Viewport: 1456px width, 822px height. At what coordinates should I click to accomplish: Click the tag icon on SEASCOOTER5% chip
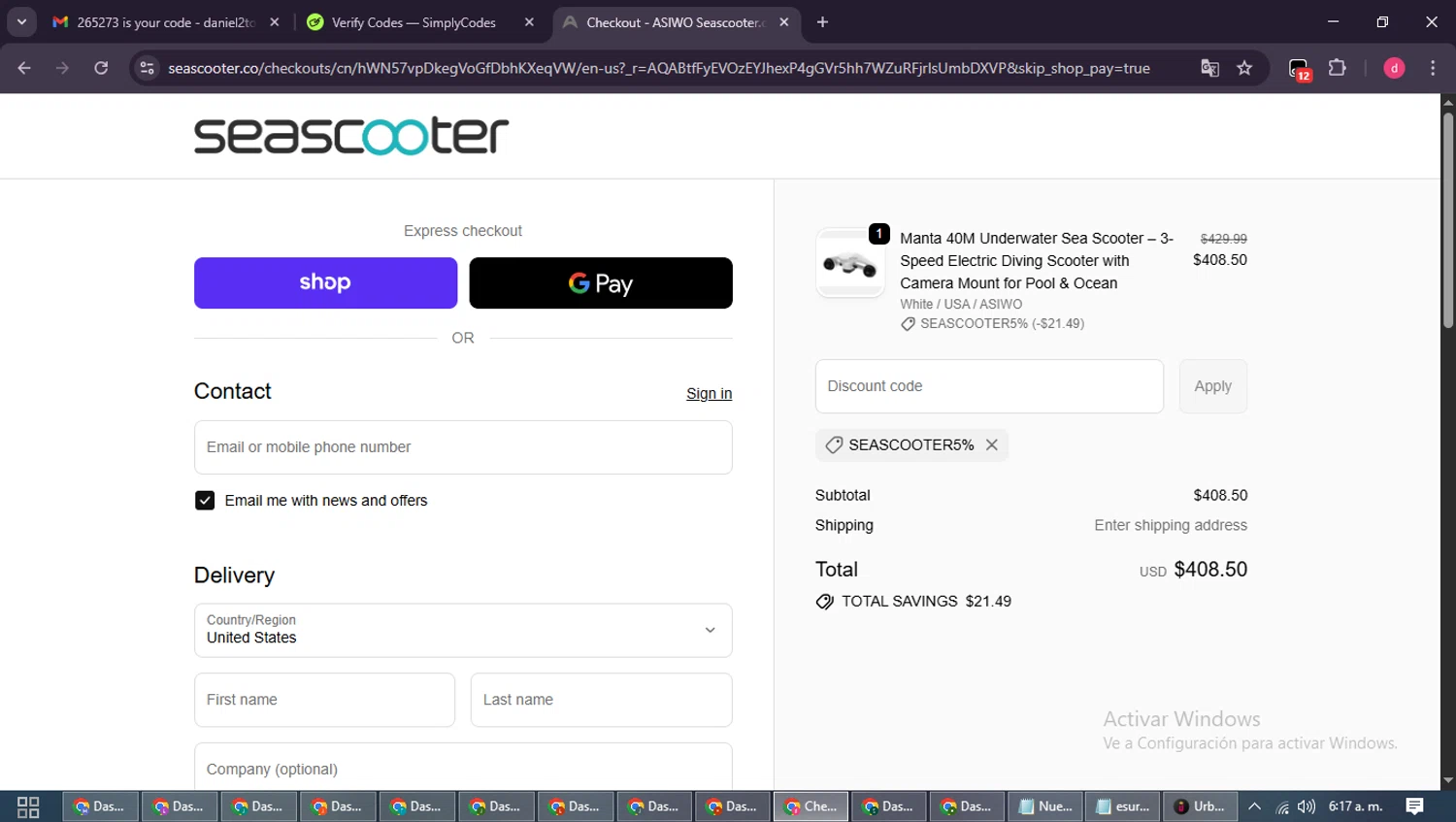(x=834, y=444)
